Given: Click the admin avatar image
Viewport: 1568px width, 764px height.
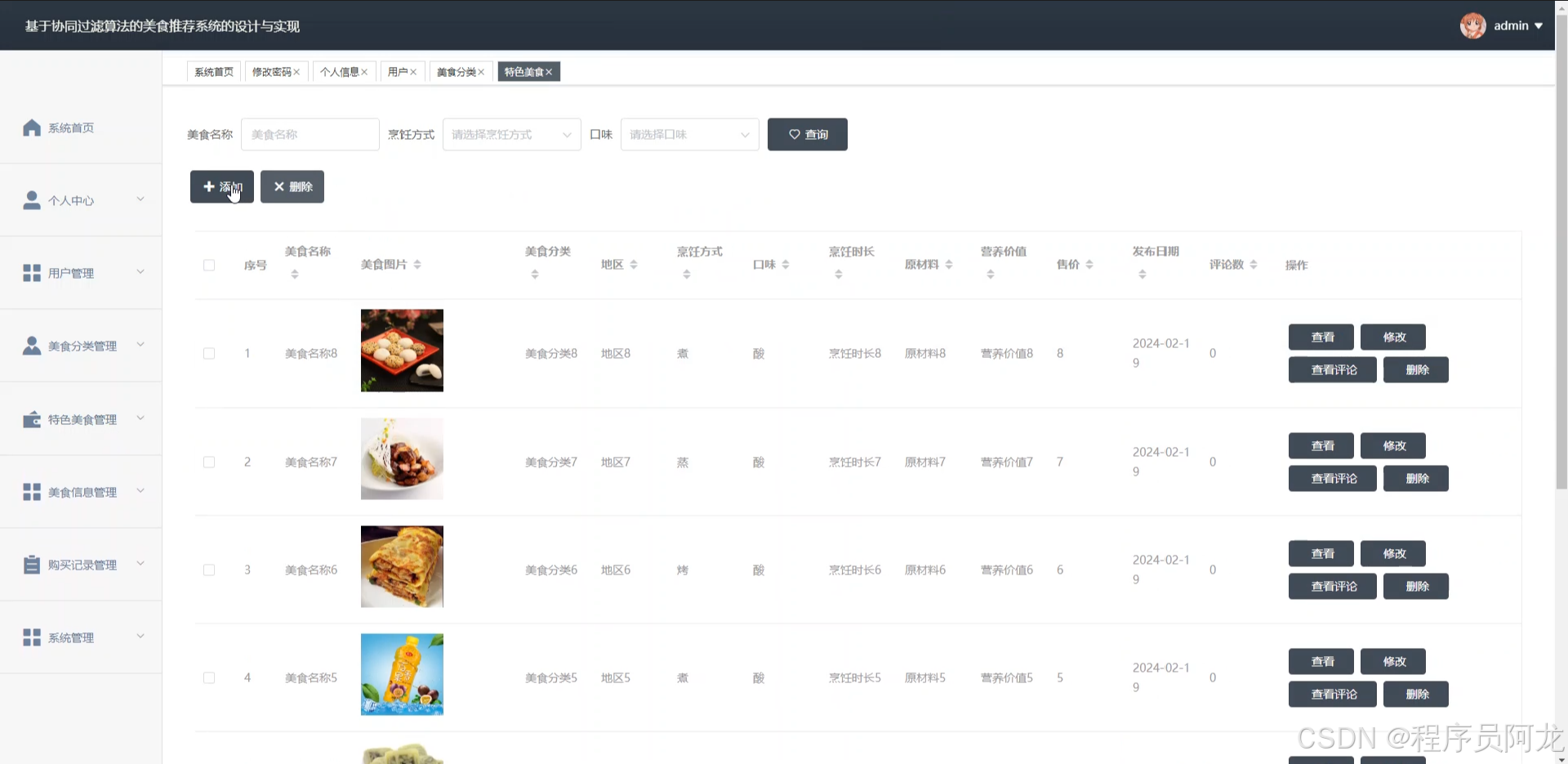Looking at the screenshot, I should pyautogui.click(x=1473, y=25).
